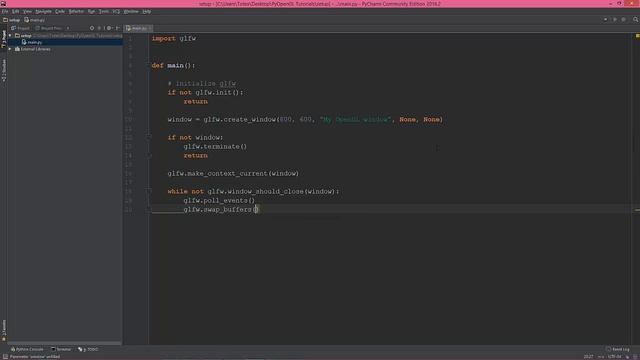640x360 pixels.
Task: Switch to the Project view tab
Action: click(20, 28)
